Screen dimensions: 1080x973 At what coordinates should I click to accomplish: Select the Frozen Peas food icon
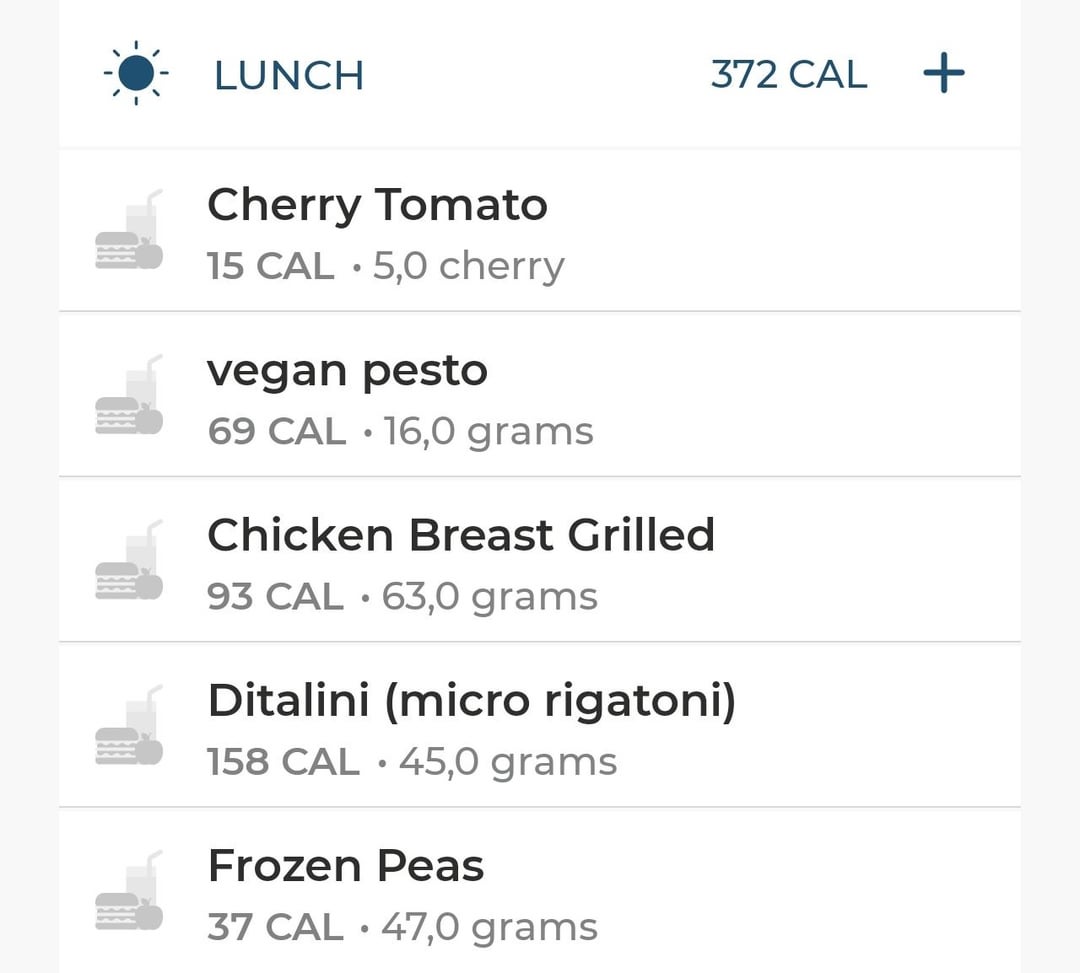tap(129, 890)
